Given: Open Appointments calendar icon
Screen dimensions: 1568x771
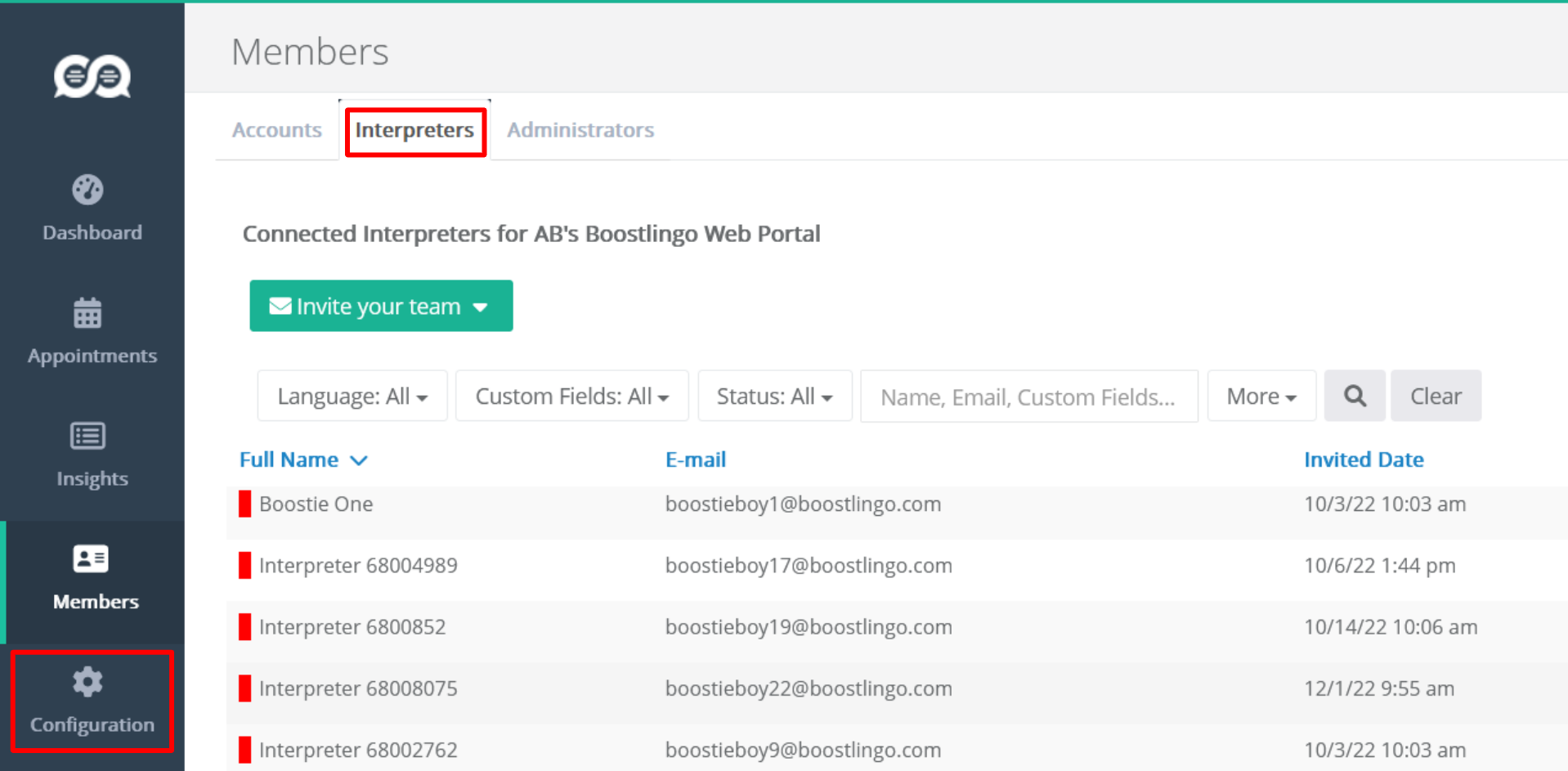Looking at the screenshot, I should pos(87,312).
